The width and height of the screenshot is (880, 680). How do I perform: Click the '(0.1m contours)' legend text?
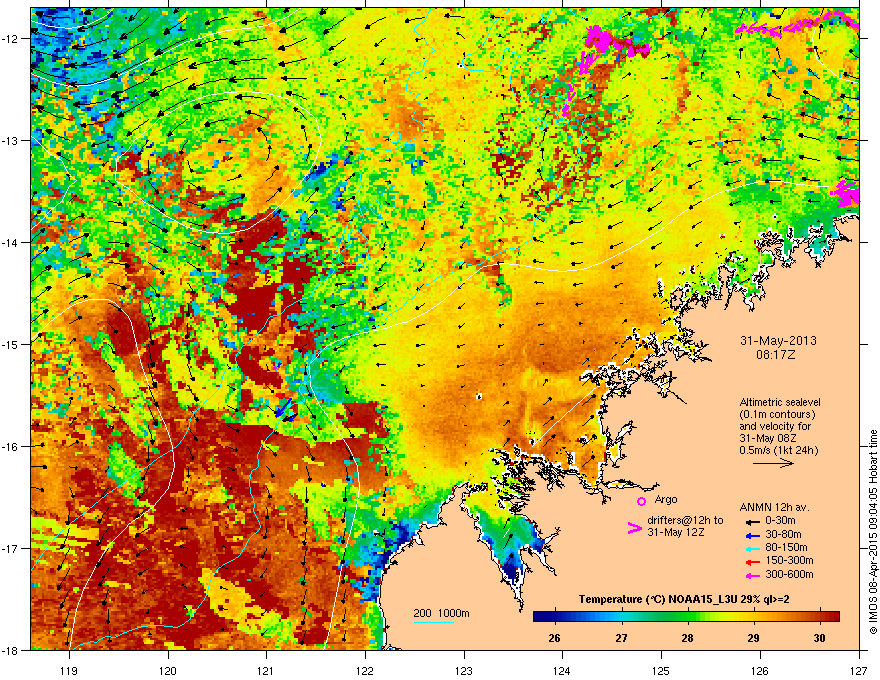pos(777,415)
